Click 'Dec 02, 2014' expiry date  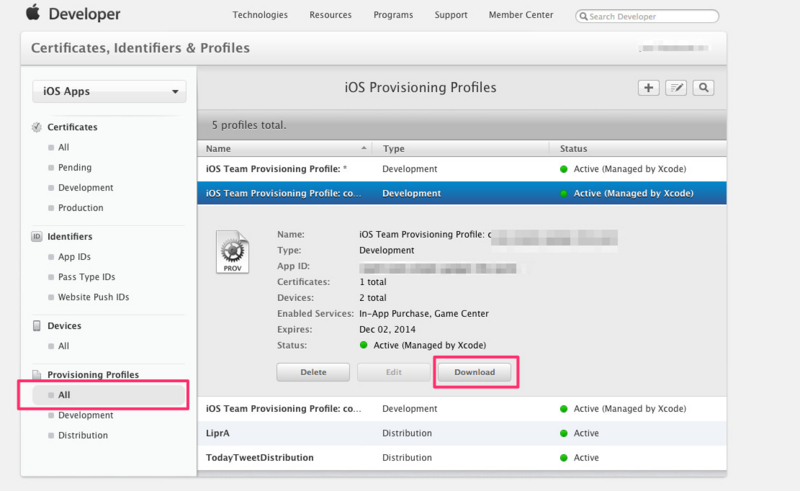387,330
